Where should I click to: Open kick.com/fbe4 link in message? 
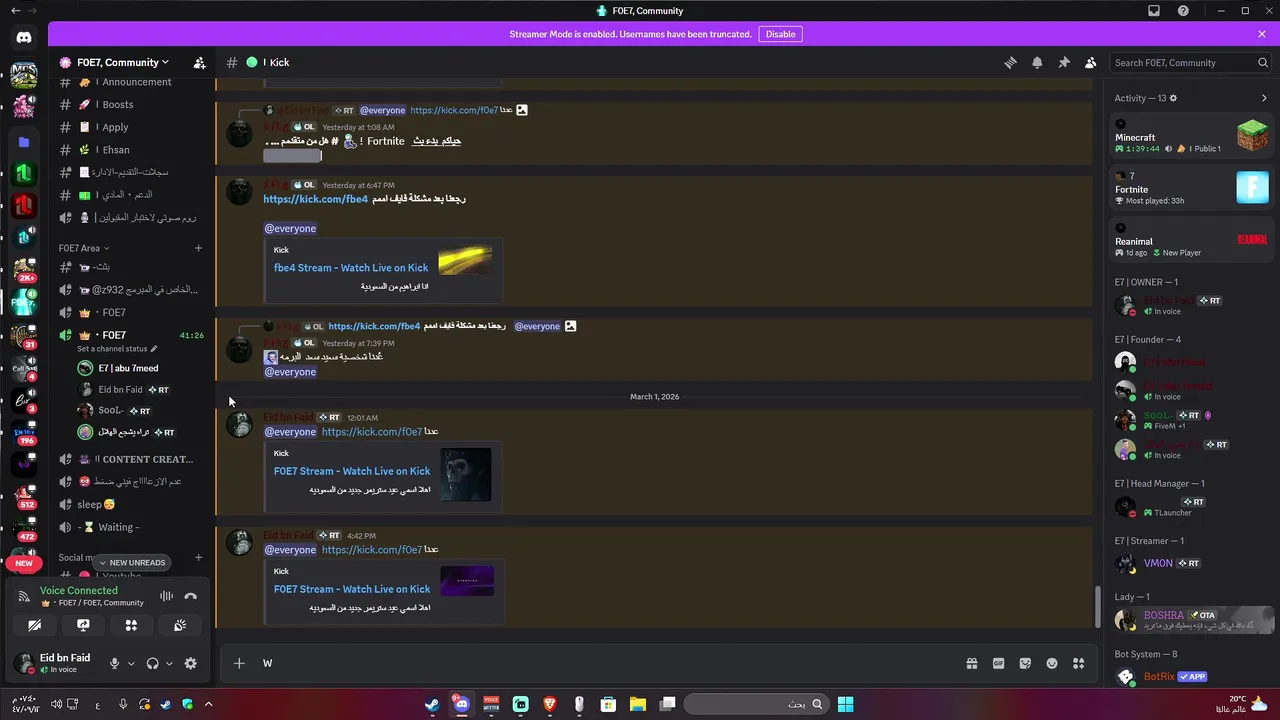(316, 199)
